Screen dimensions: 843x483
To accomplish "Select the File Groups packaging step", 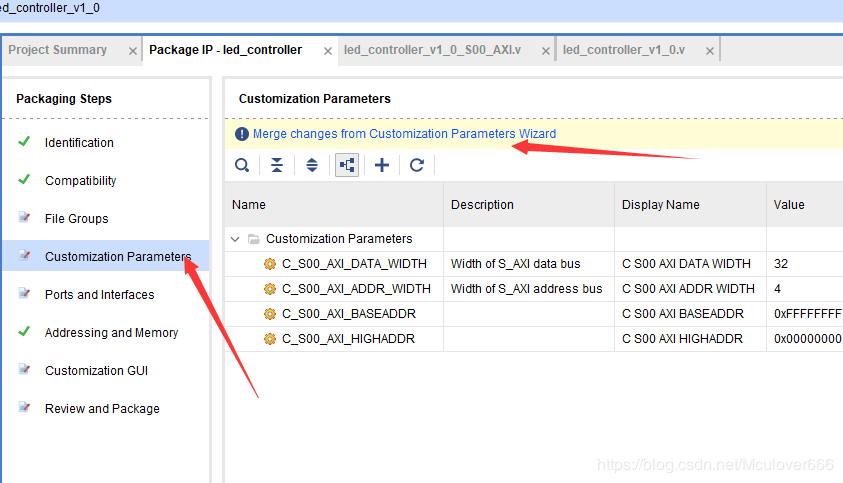I will [x=77, y=219].
